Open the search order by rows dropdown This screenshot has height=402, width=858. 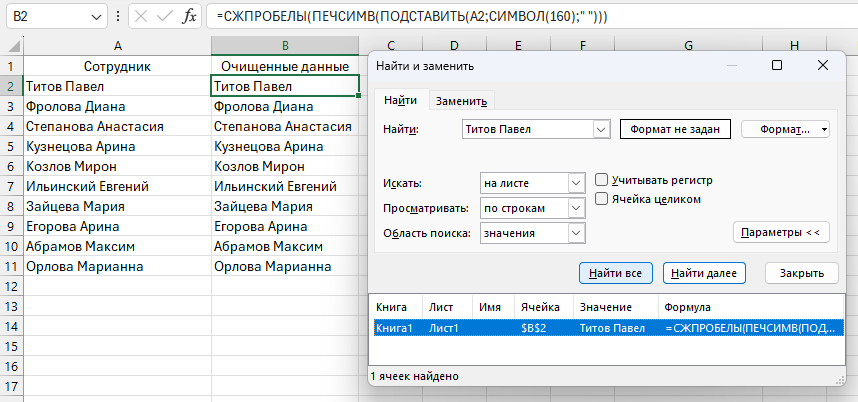tap(575, 208)
